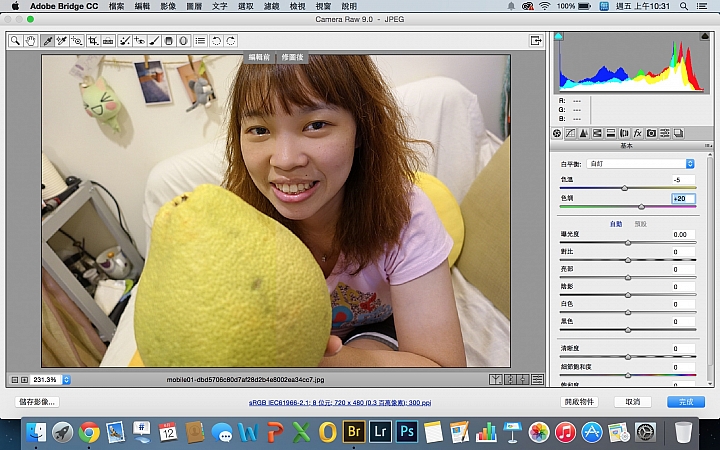The width and height of the screenshot is (720, 450).
Task: Open the Snapshots panel tab
Action: point(678,133)
